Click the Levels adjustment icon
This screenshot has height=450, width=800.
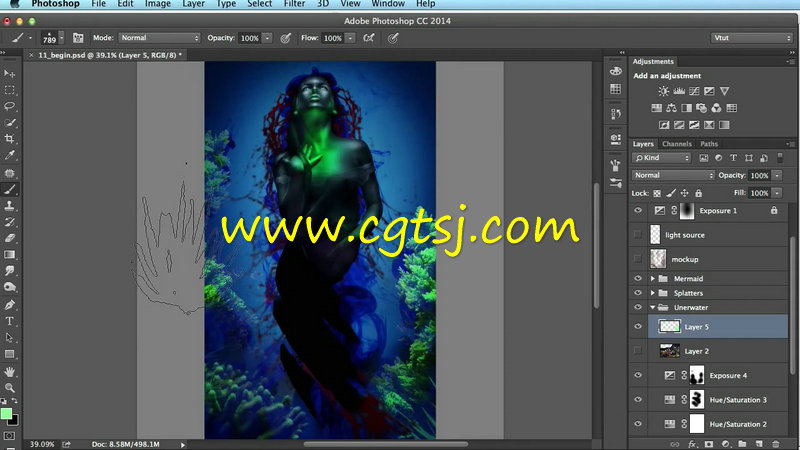(679, 91)
